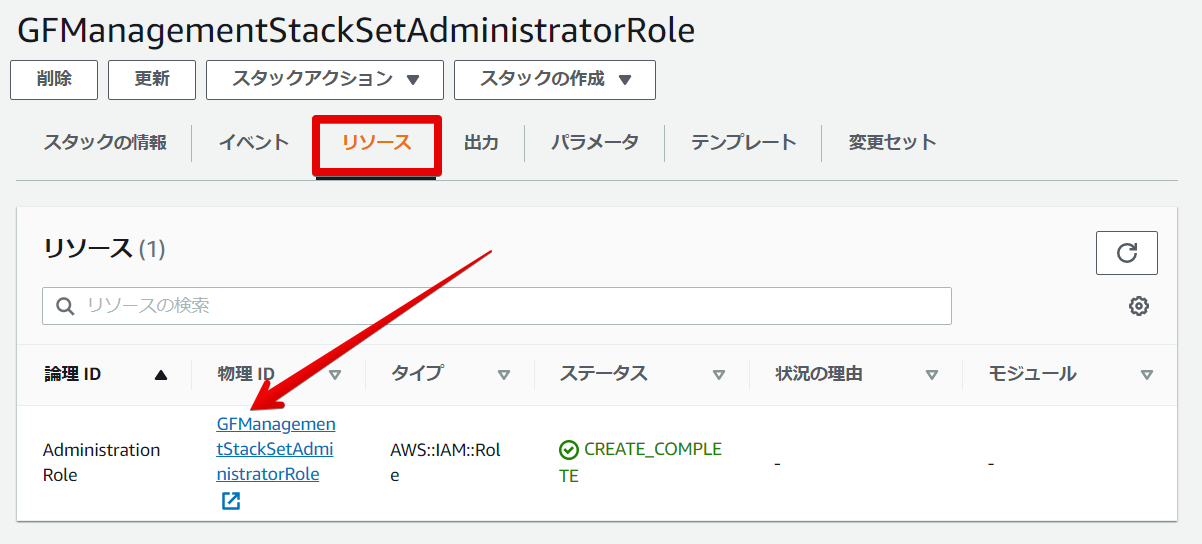Click the AWS::IAM::Role type cell
Image resolution: width=1202 pixels, height=544 pixels.
(x=445, y=462)
